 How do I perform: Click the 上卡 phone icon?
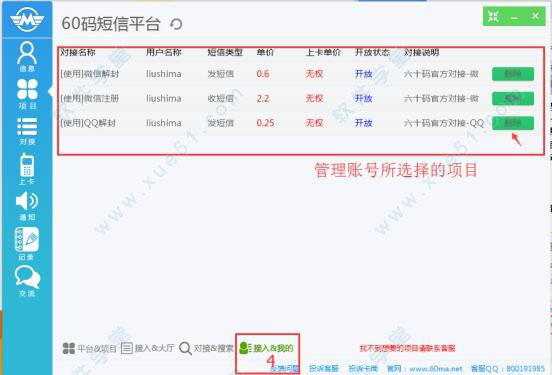[x=27, y=169]
